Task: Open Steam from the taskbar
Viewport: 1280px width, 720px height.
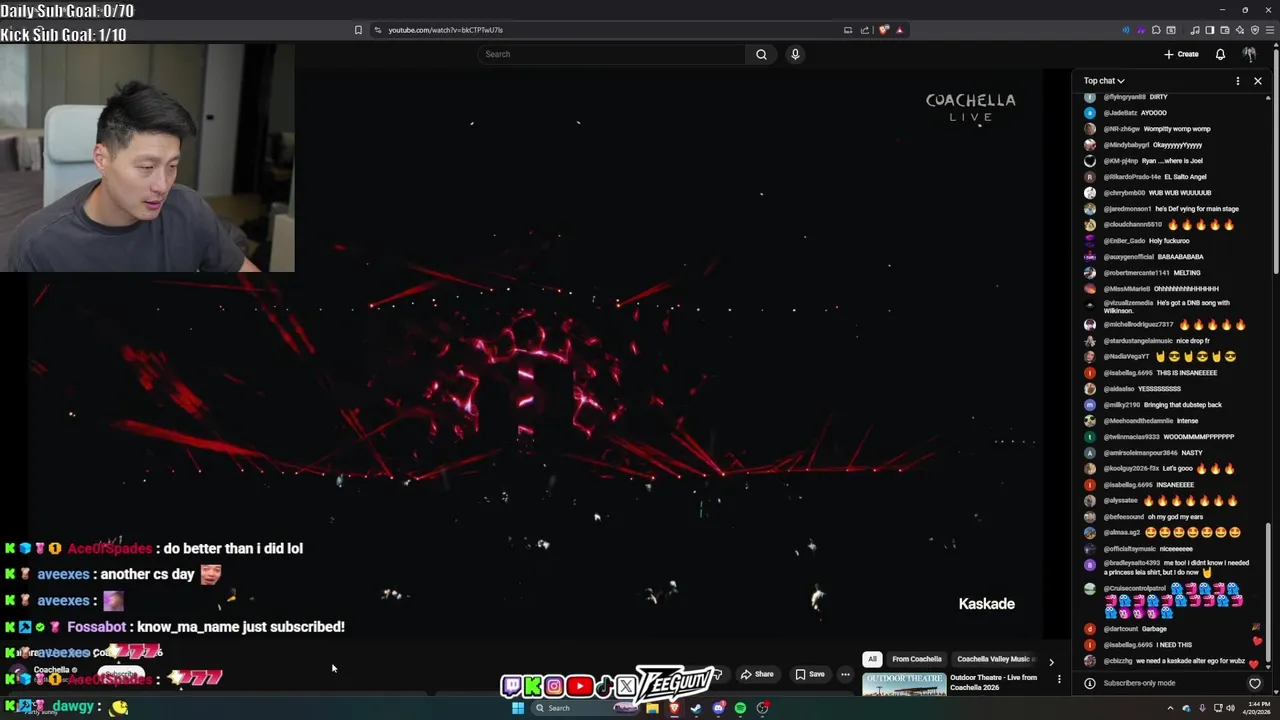Action: 696,708
